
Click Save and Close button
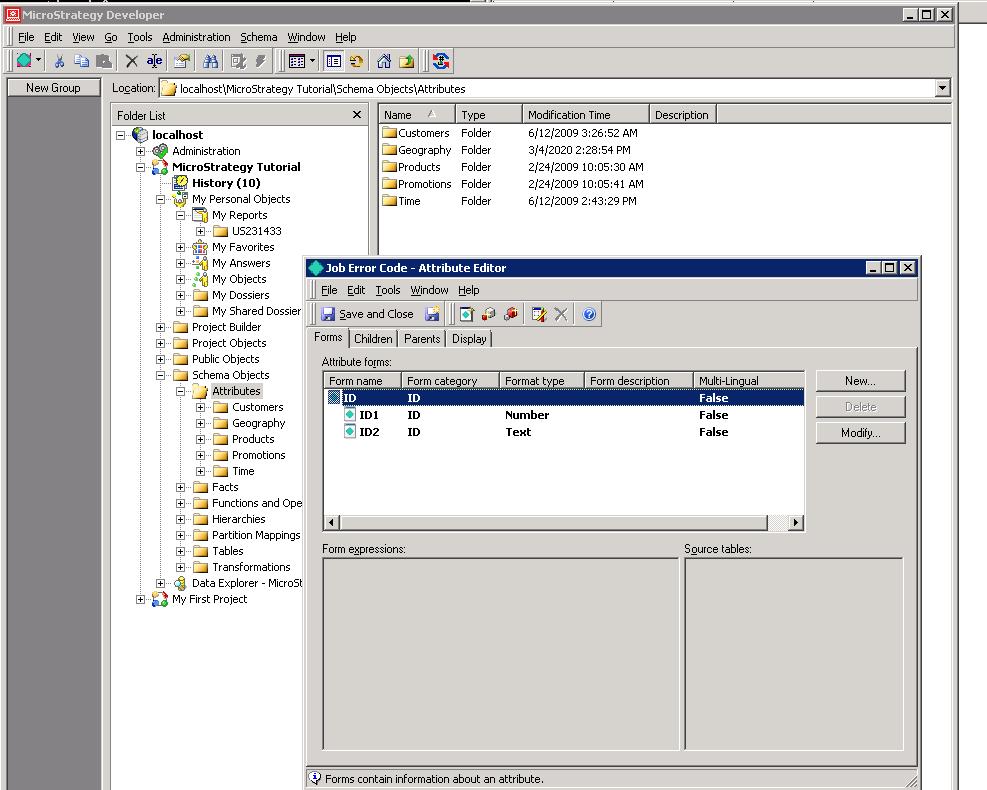(368, 313)
